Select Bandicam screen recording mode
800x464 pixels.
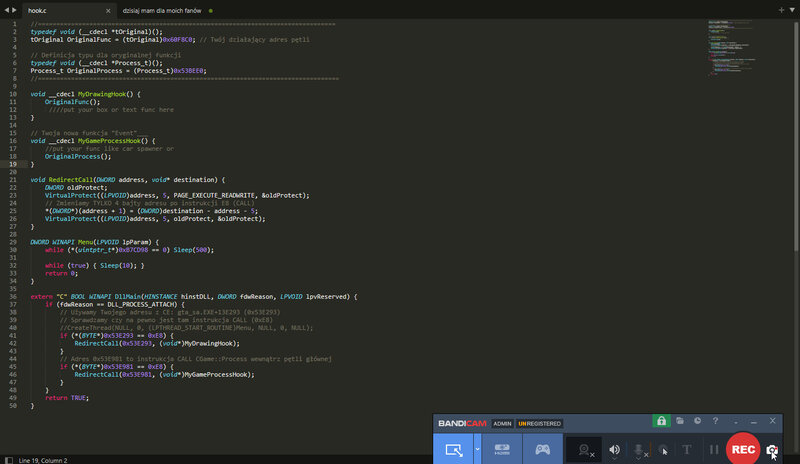[x=453, y=450]
